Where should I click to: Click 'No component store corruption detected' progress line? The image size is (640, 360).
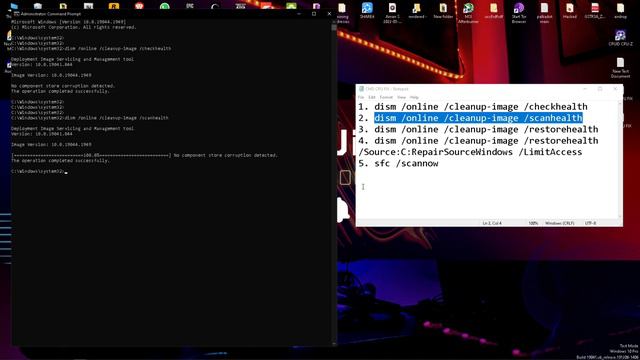point(144,155)
